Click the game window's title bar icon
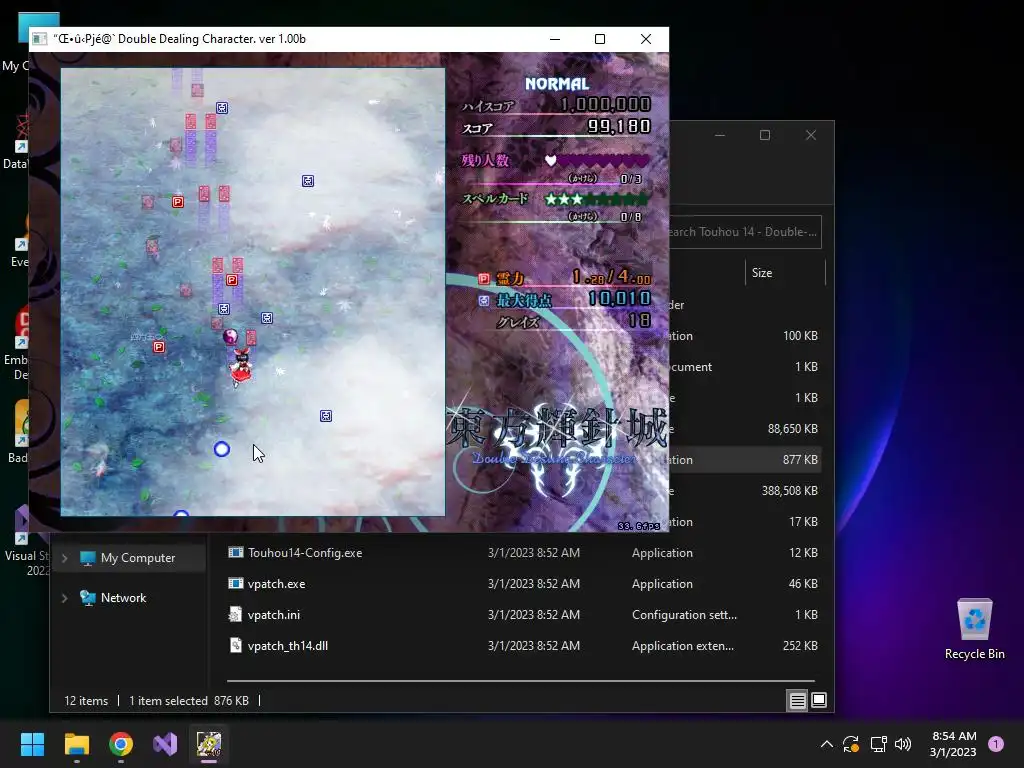1024x768 pixels. [40, 39]
